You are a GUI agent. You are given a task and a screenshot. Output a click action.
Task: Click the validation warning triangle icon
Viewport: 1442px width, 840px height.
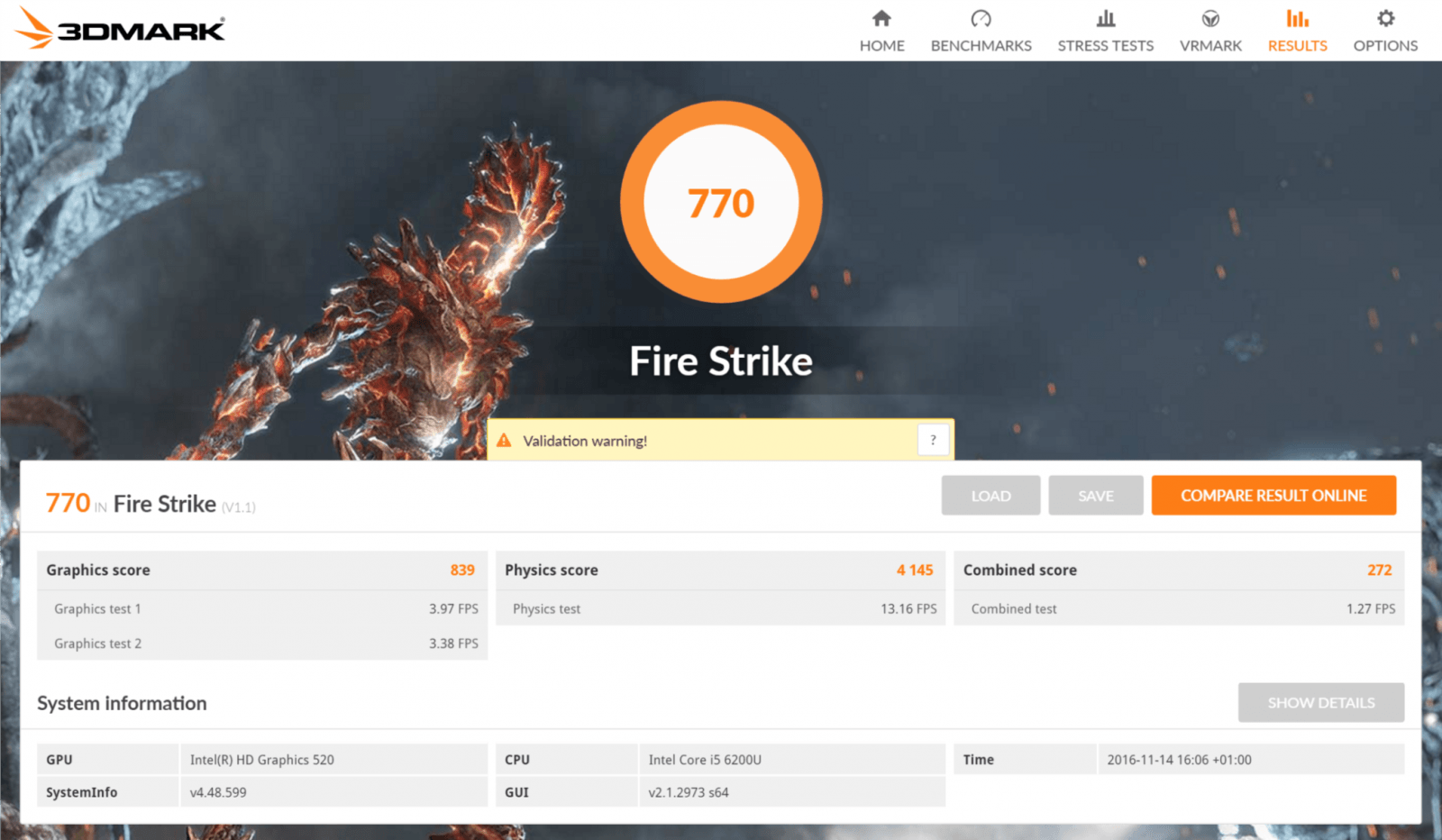pyautogui.click(x=504, y=441)
